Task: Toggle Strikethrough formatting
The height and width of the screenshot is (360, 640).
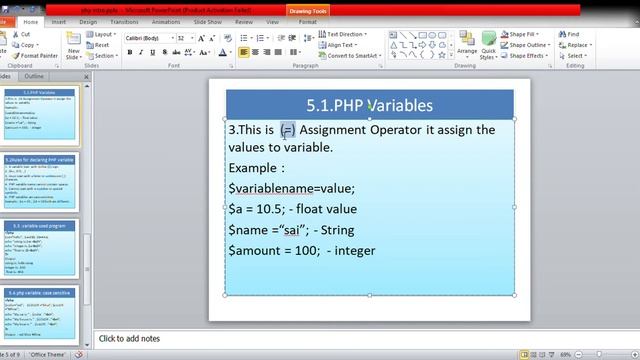Action: [176, 52]
